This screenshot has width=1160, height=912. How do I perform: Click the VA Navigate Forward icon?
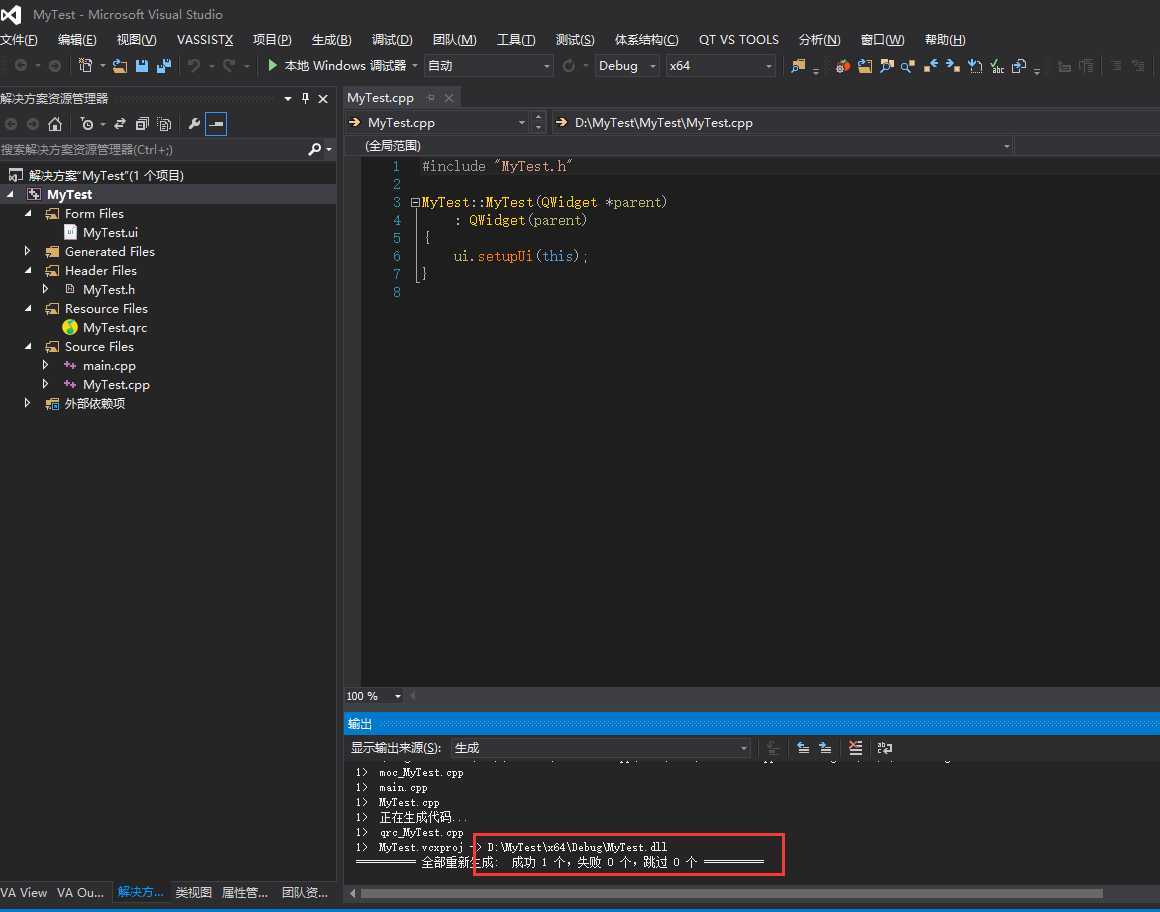953,66
